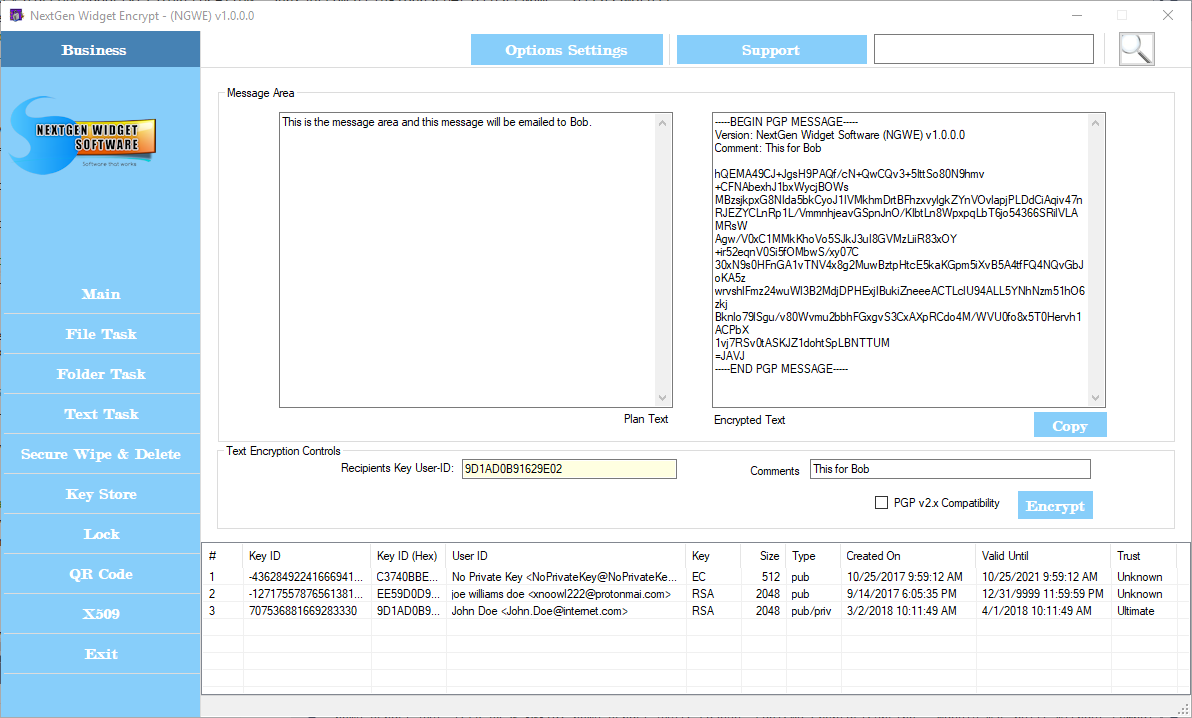Click the Key column header

(x=714, y=556)
